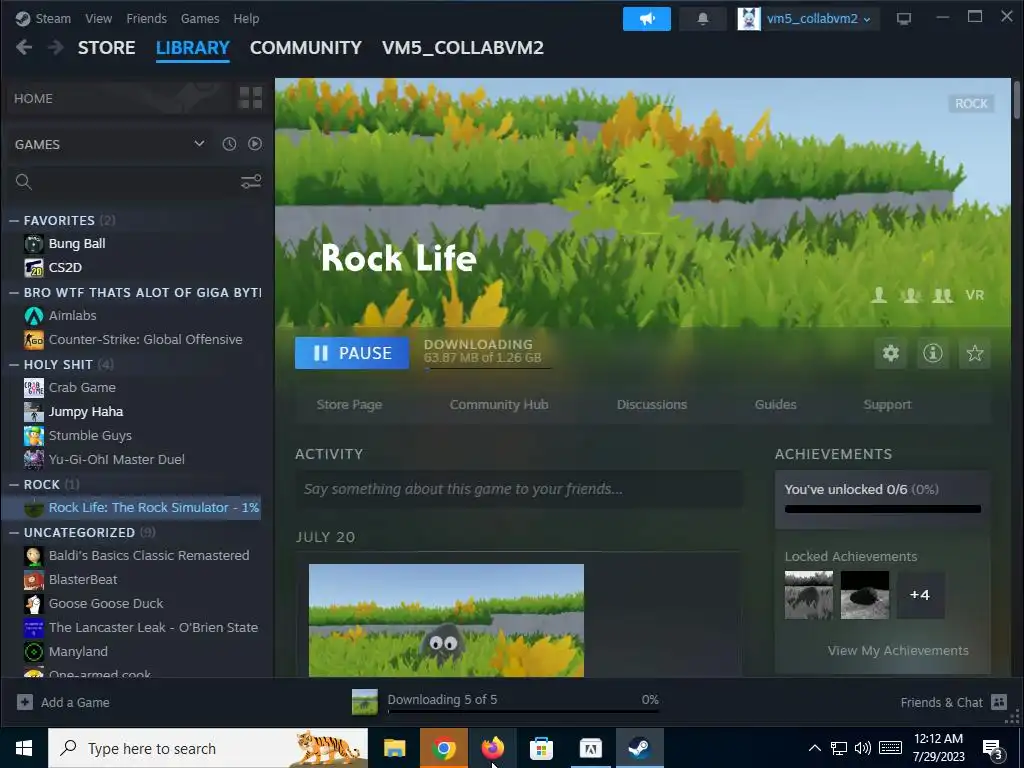This screenshot has width=1024, height=768.
Task: Open Rock Life game info icon
Action: coord(933,353)
